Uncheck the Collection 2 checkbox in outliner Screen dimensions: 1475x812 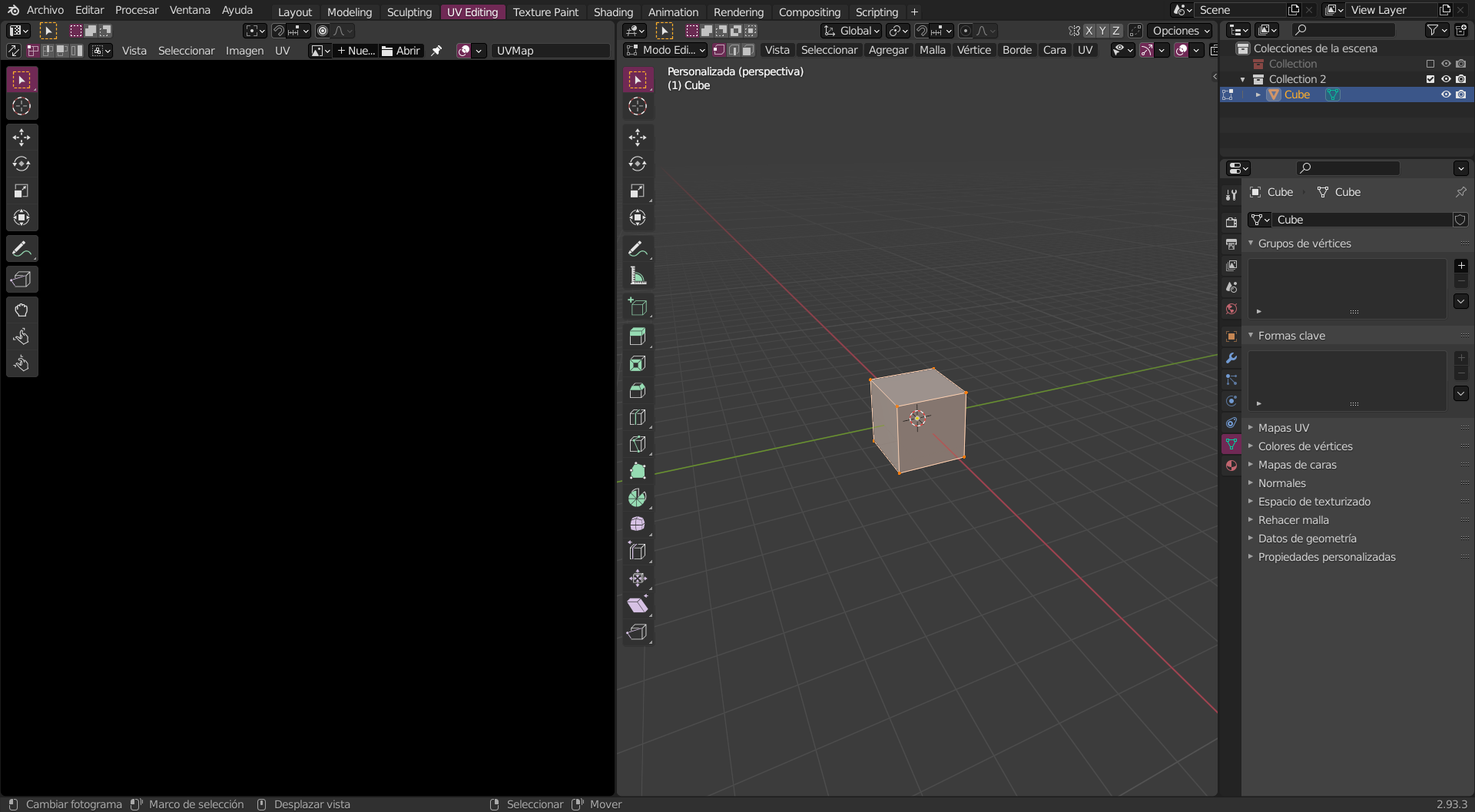click(x=1430, y=79)
